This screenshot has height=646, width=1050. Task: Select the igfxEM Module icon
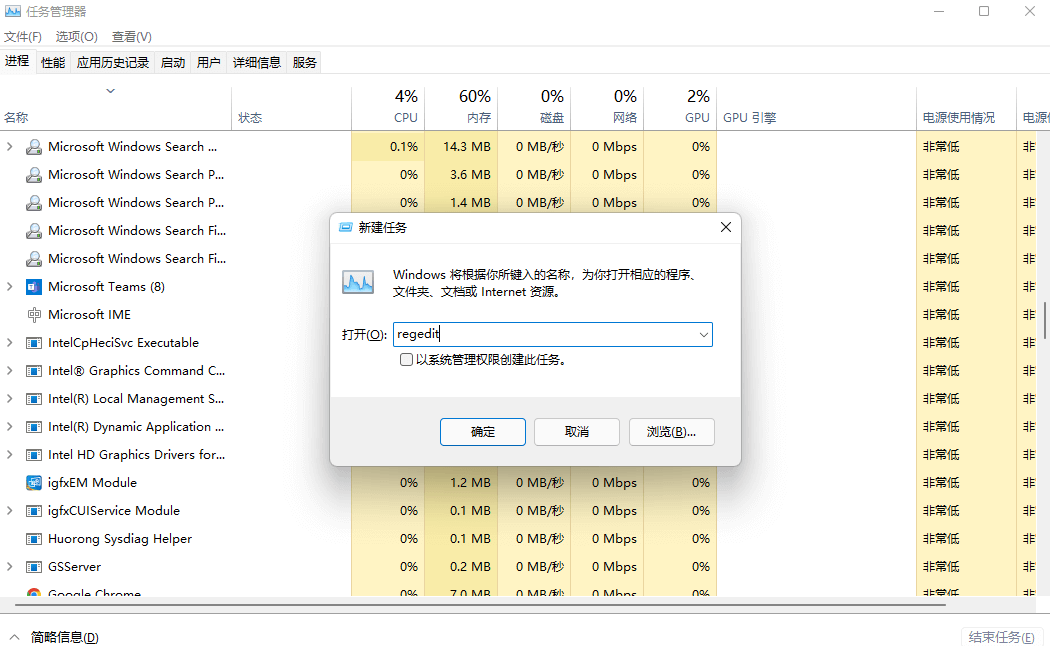click(x=33, y=482)
